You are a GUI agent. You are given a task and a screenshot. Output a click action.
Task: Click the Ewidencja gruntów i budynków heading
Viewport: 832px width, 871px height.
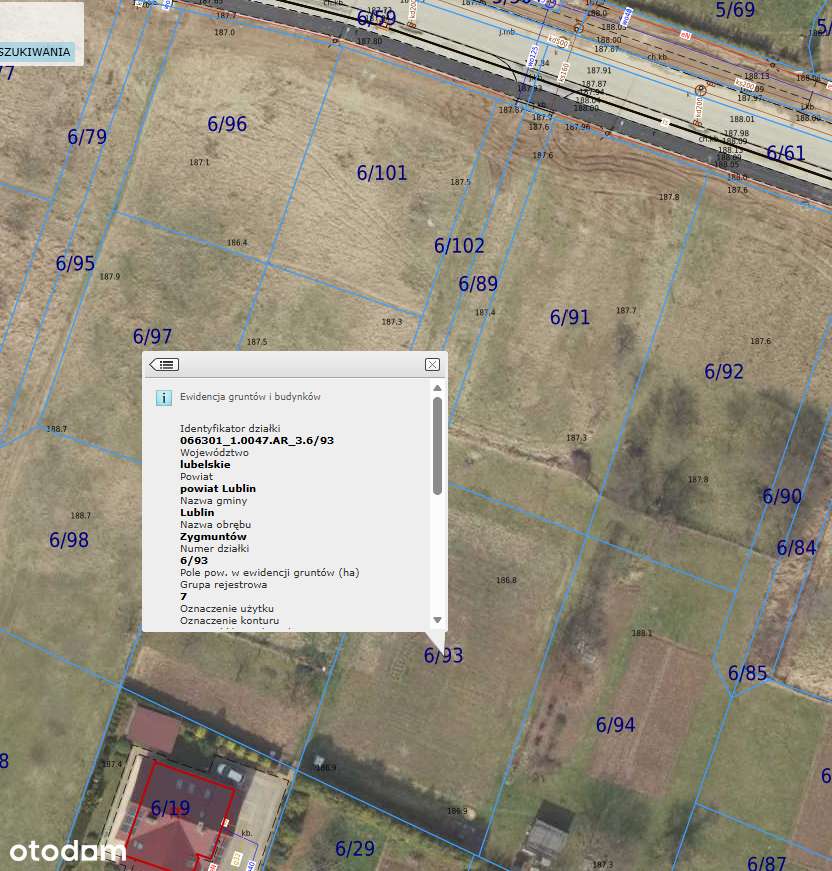pos(250,397)
